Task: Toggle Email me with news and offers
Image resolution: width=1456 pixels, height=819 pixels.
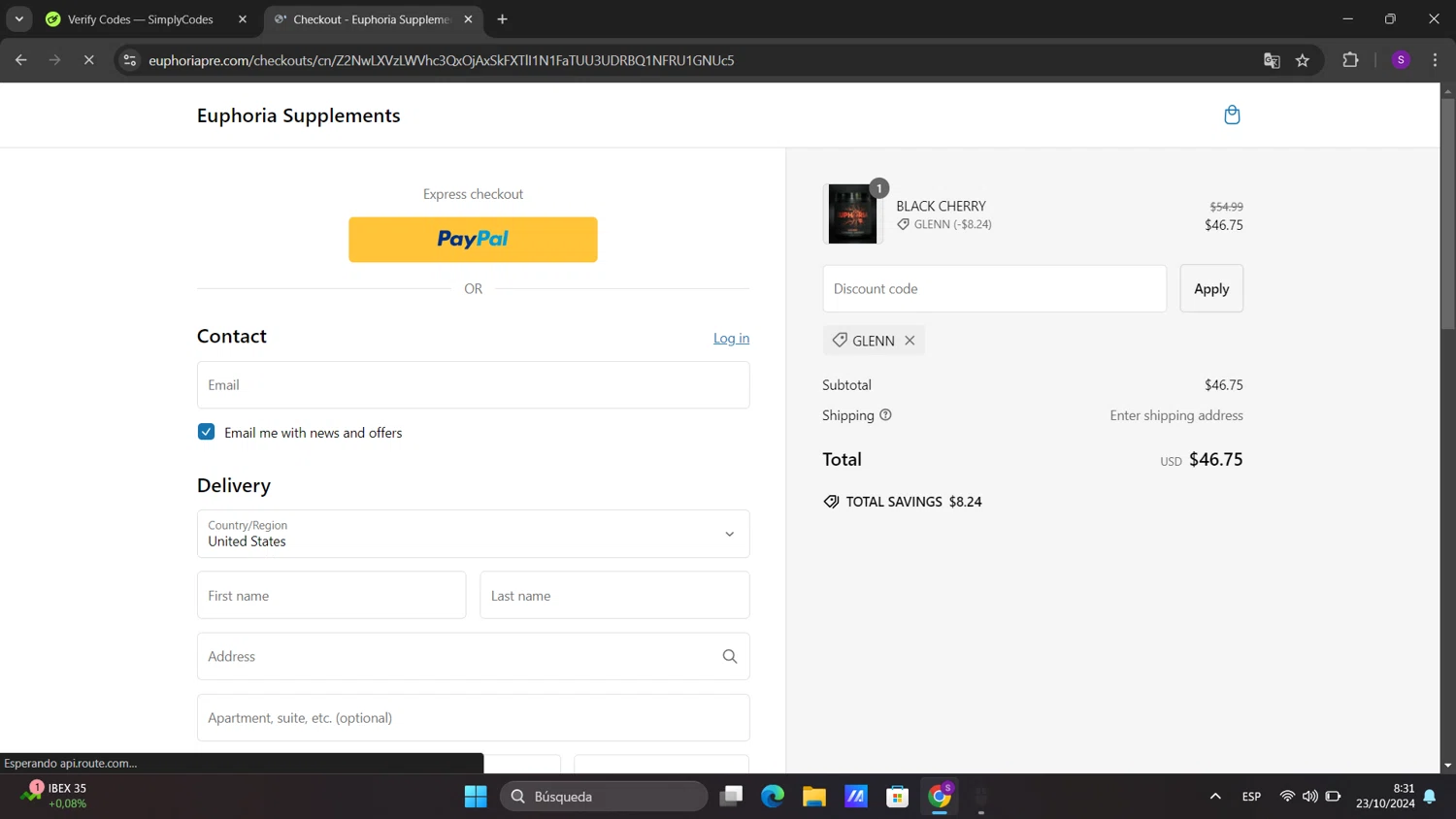Action: pos(206,432)
